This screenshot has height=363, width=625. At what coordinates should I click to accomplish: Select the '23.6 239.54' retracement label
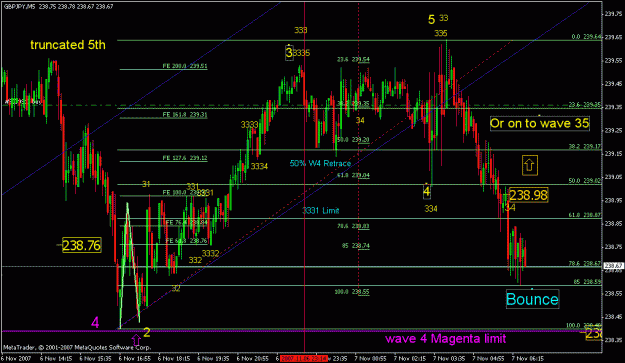353,60
